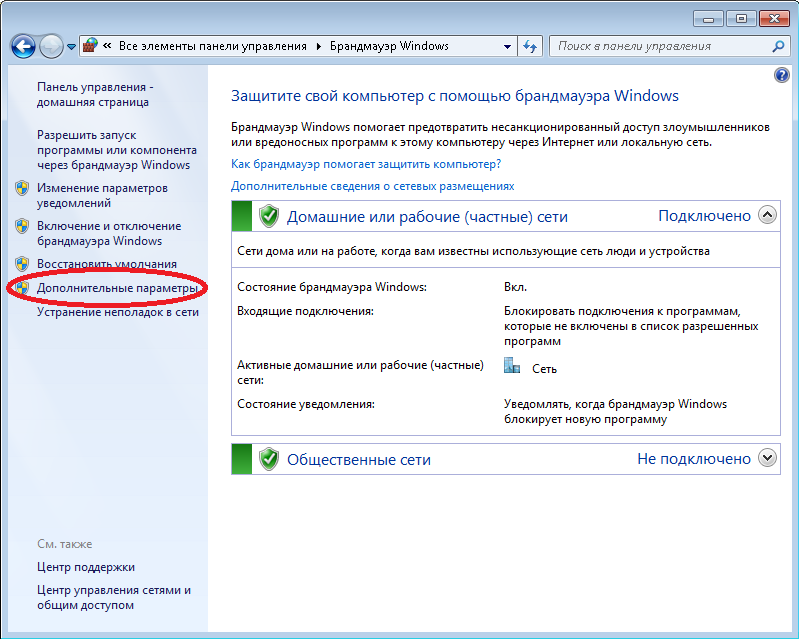The height and width of the screenshot is (639, 799).
Task: Click the Вкл. status value
Action: point(515,287)
